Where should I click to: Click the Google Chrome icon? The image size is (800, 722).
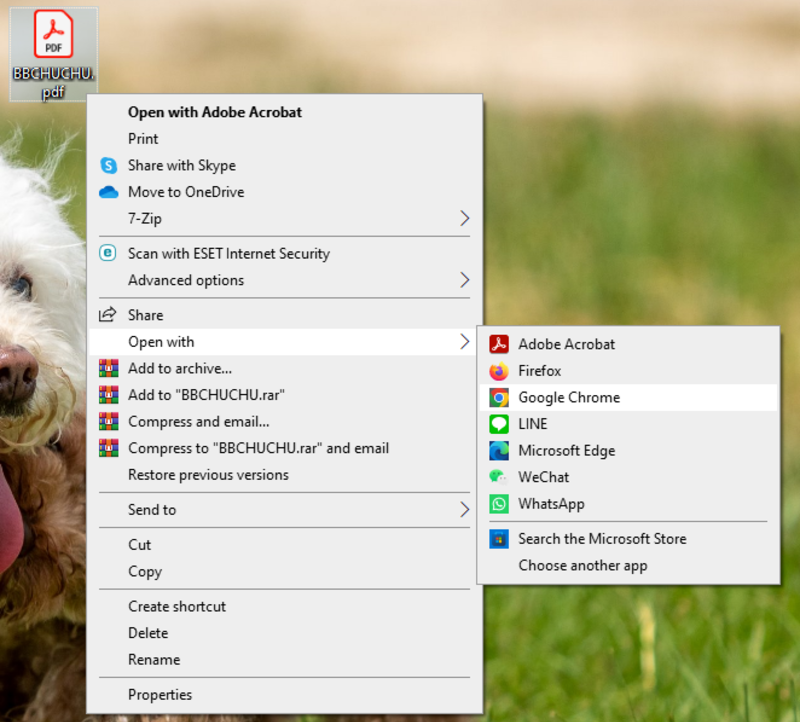tap(498, 397)
